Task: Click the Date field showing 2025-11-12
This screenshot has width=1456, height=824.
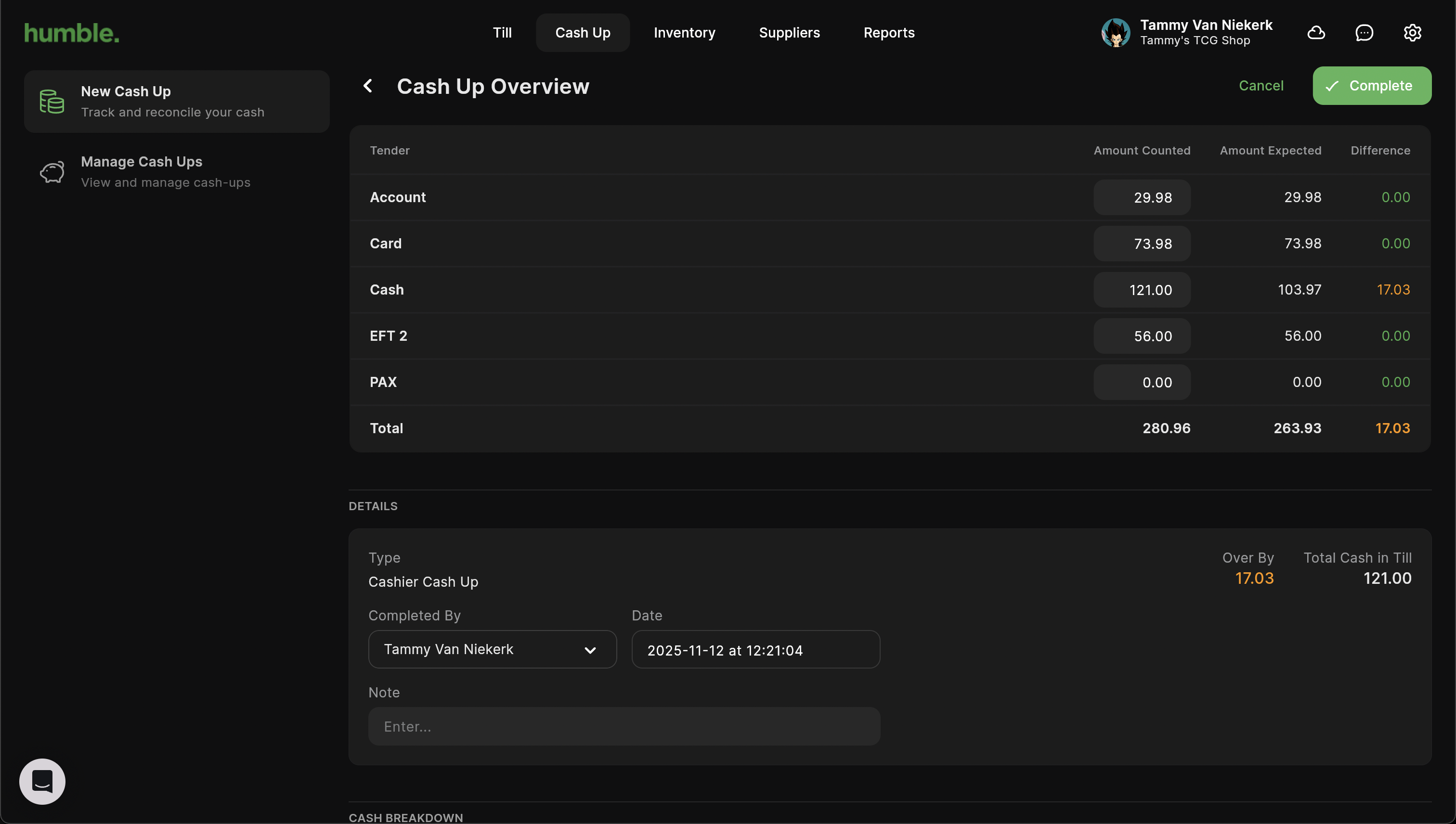Action: (x=755, y=650)
